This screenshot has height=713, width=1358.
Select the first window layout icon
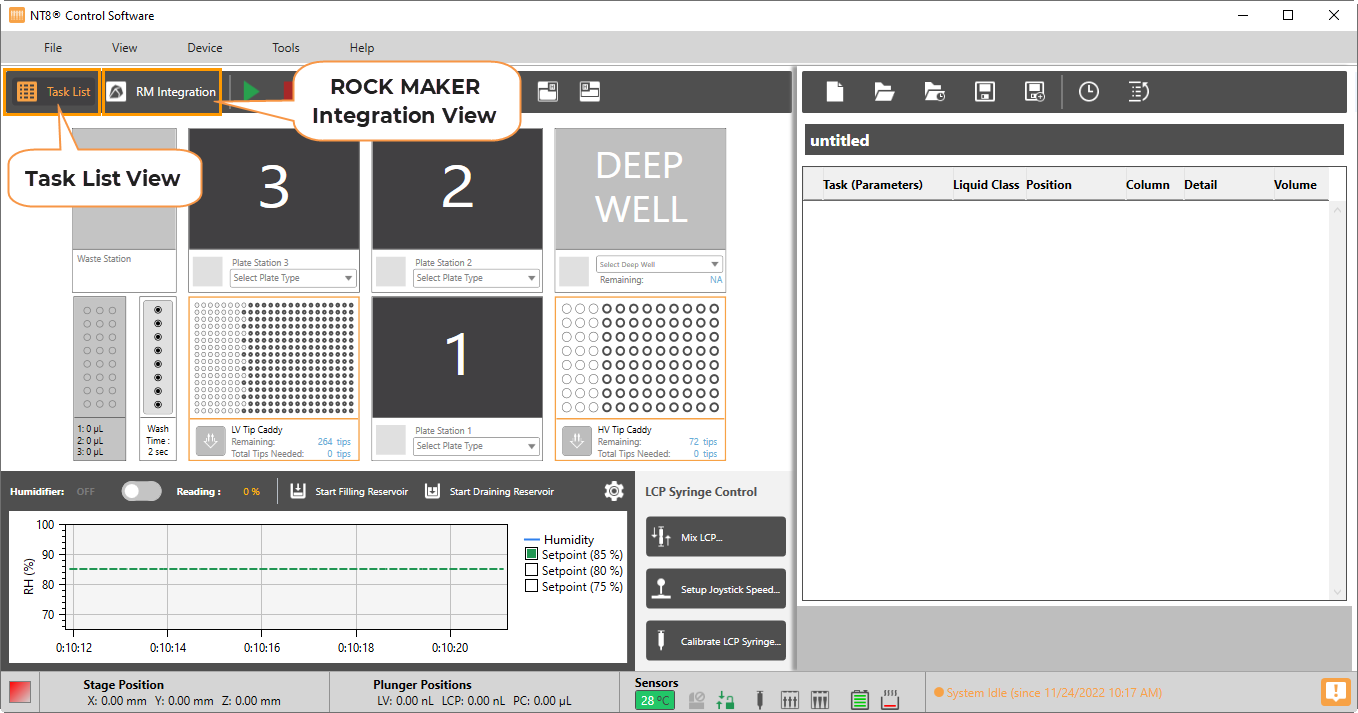[x=547, y=91]
